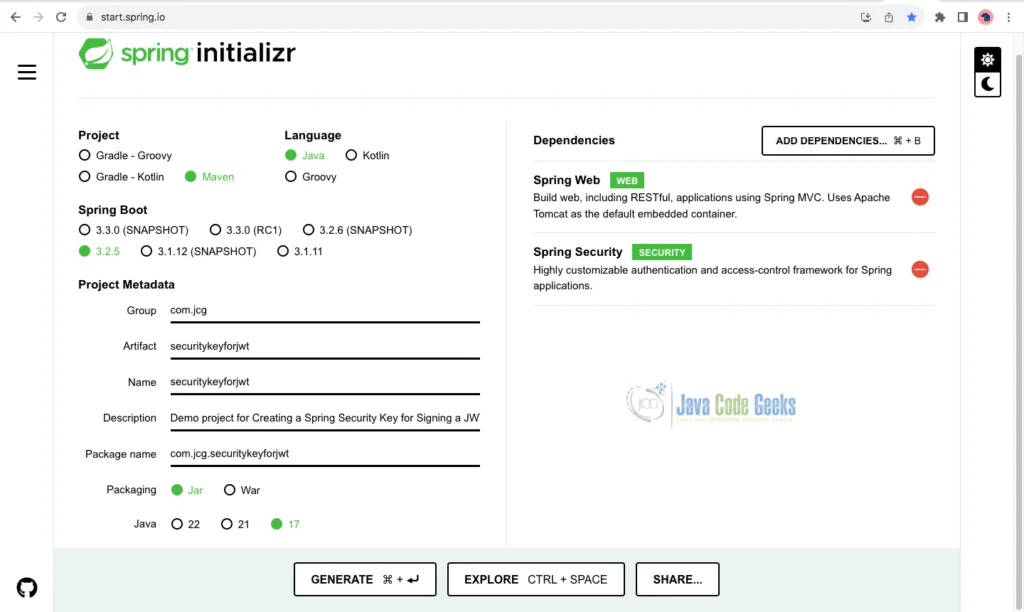1024x612 pixels.
Task: Click the Spring Initializr logo
Action: click(x=187, y=54)
